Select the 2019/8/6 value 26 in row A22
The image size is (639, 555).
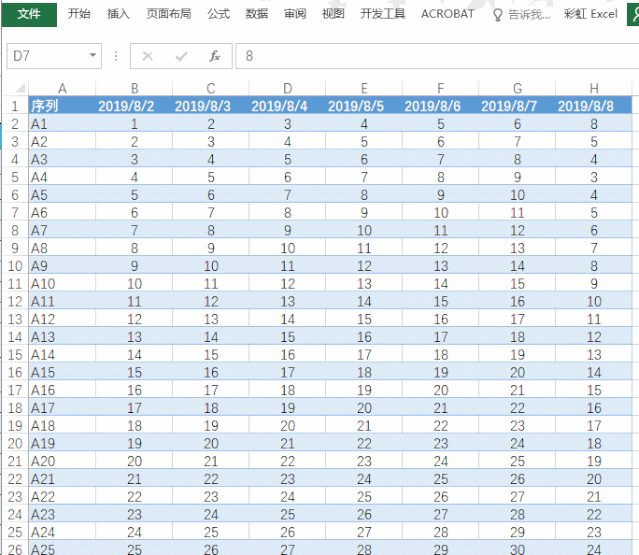pyautogui.click(x=441, y=497)
